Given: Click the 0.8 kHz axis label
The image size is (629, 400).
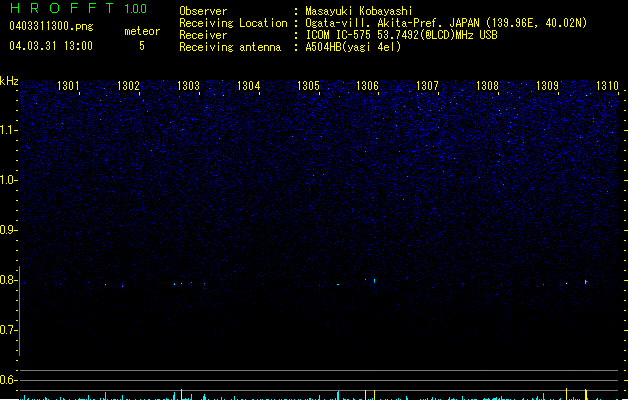Looking at the screenshot, I should [8, 280].
